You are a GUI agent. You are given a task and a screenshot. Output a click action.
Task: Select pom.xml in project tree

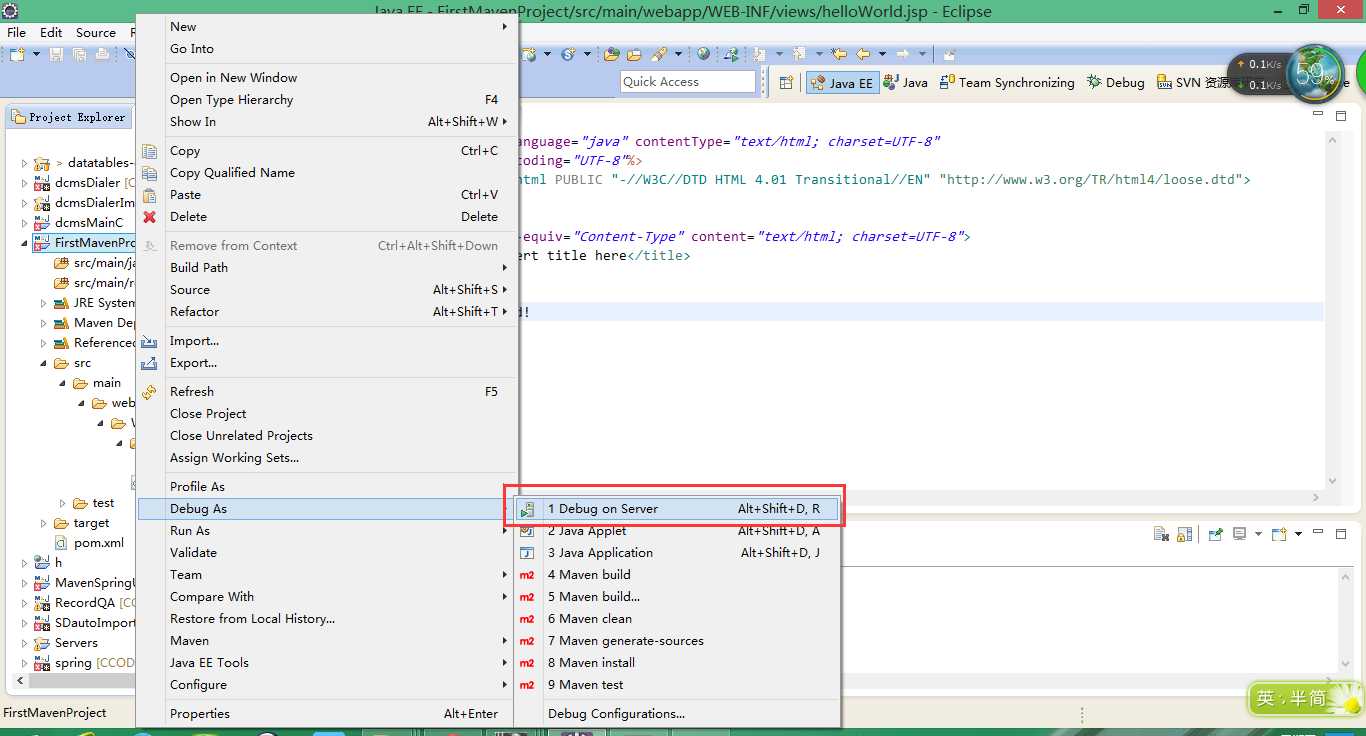tap(99, 543)
